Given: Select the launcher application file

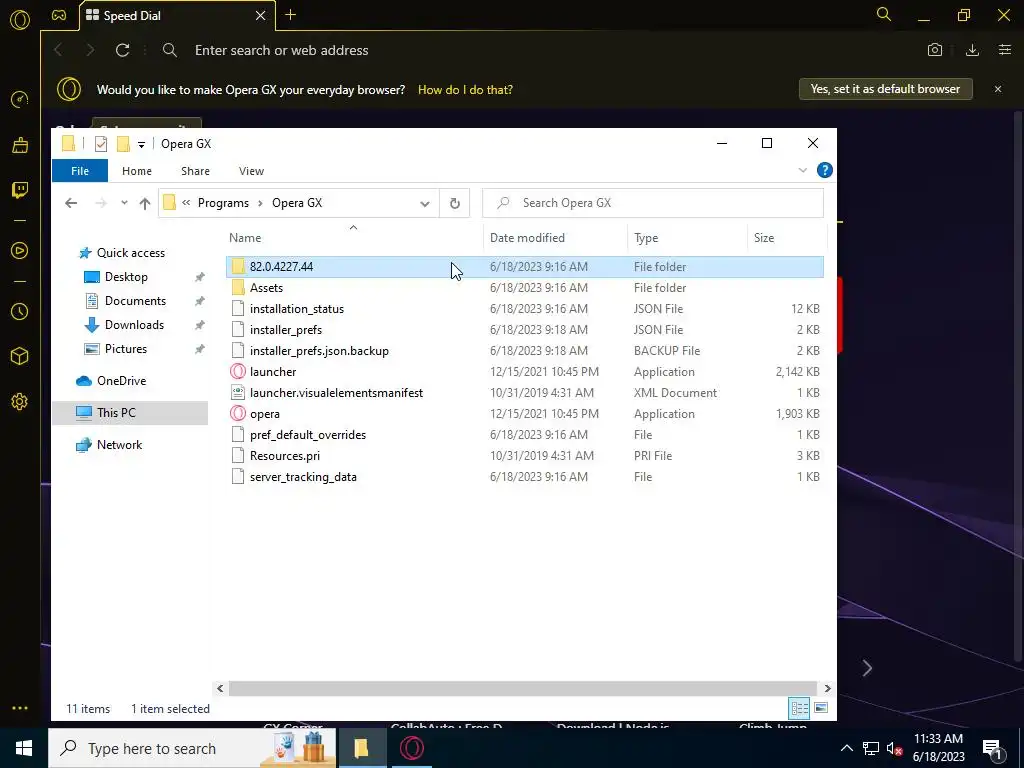Looking at the screenshot, I should [524, 372].
